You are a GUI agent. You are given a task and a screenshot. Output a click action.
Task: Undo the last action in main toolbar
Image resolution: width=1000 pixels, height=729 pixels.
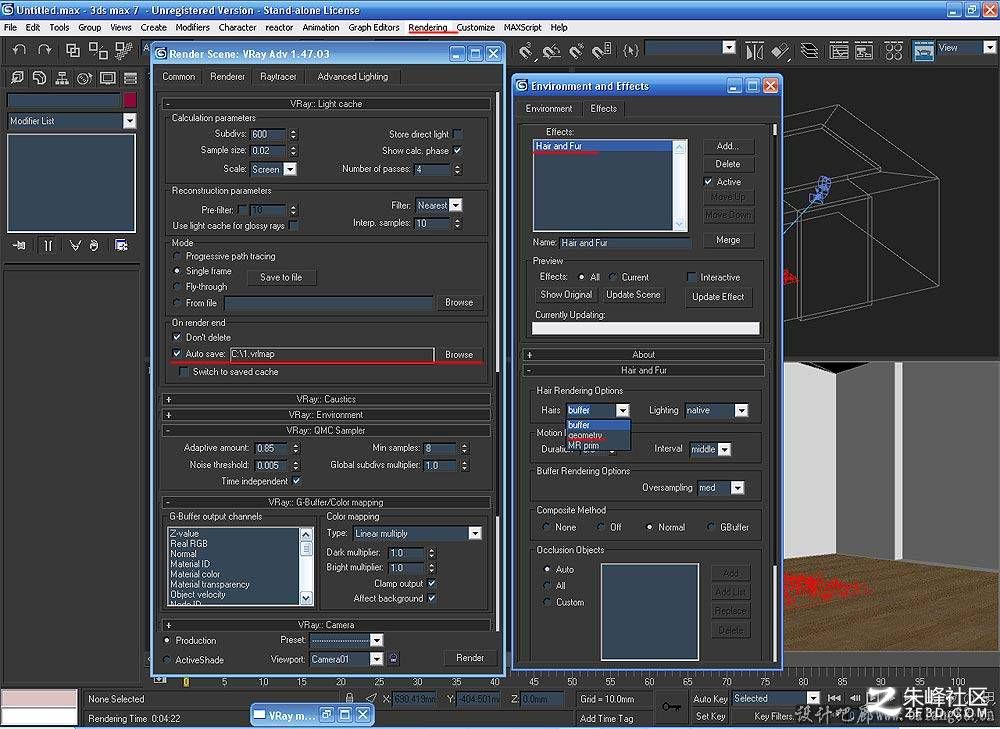pyautogui.click(x=19, y=50)
